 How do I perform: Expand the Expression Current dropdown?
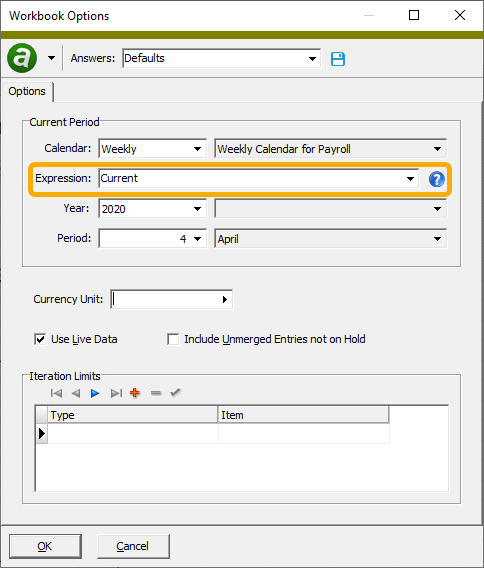click(x=410, y=179)
